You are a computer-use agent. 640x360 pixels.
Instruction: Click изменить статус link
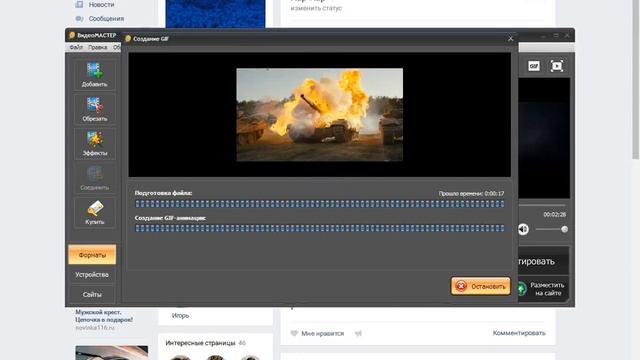[x=316, y=8]
